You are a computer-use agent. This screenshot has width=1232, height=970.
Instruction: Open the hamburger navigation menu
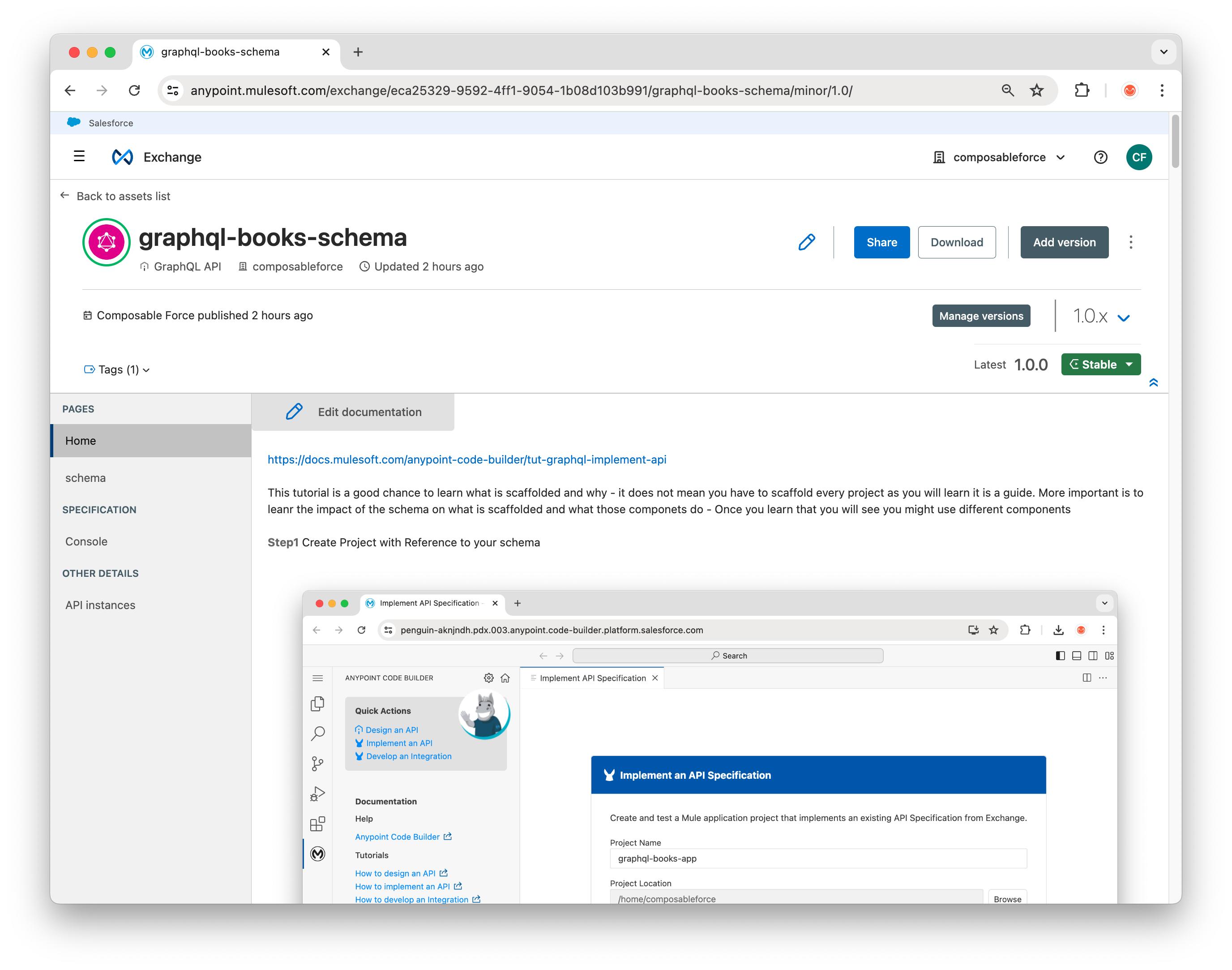click(79, 157)
